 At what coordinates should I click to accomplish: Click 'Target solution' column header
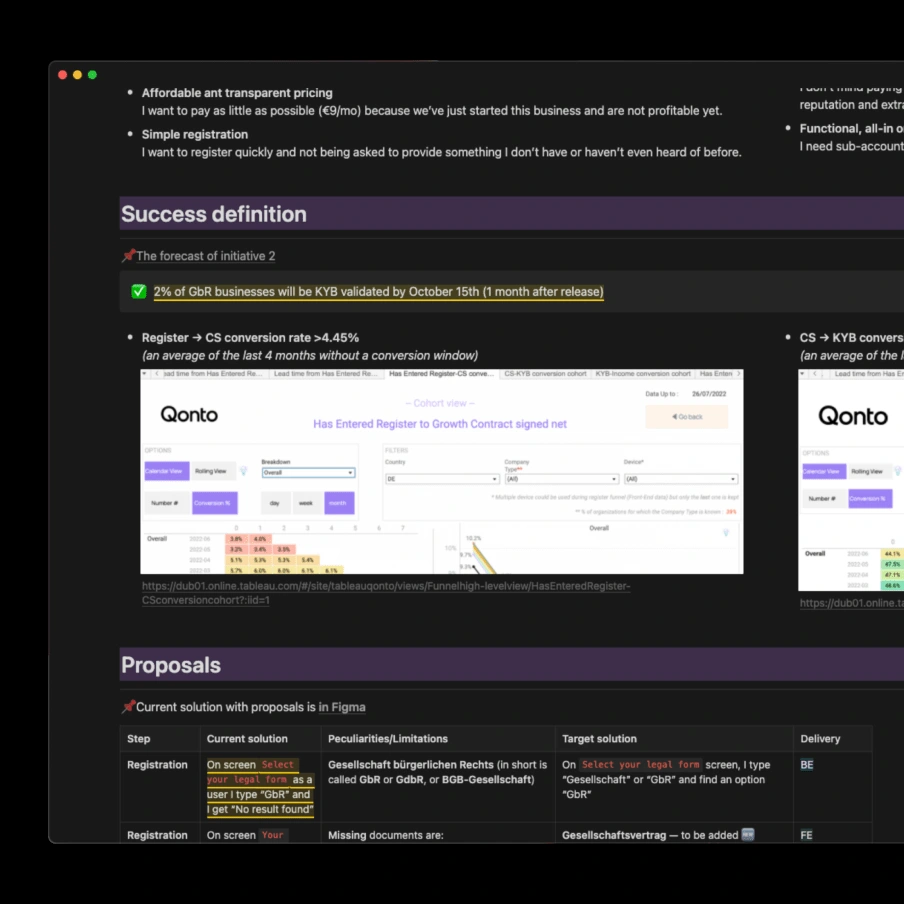(599, 739)
